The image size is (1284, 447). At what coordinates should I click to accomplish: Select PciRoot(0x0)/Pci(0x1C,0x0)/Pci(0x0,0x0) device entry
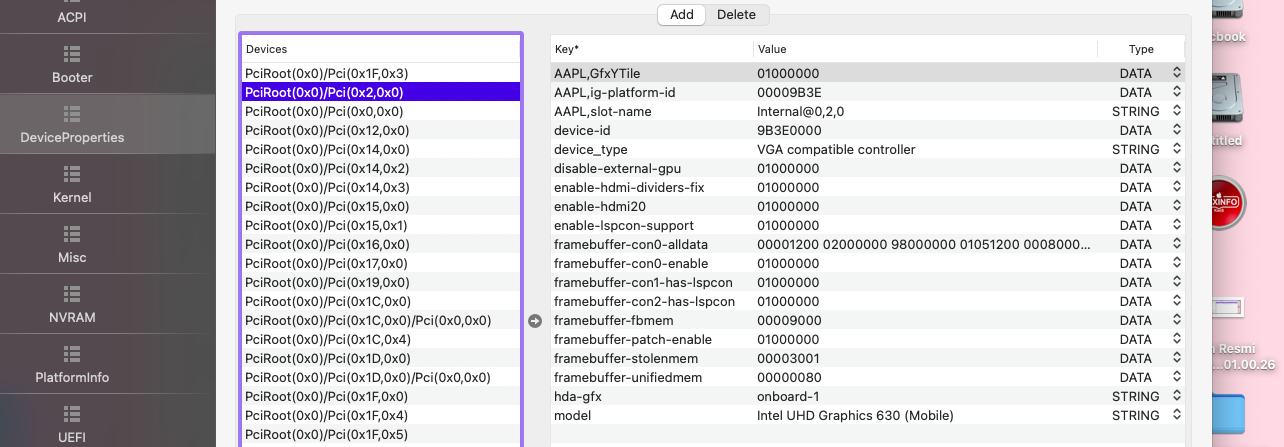(x=368, y=320)
